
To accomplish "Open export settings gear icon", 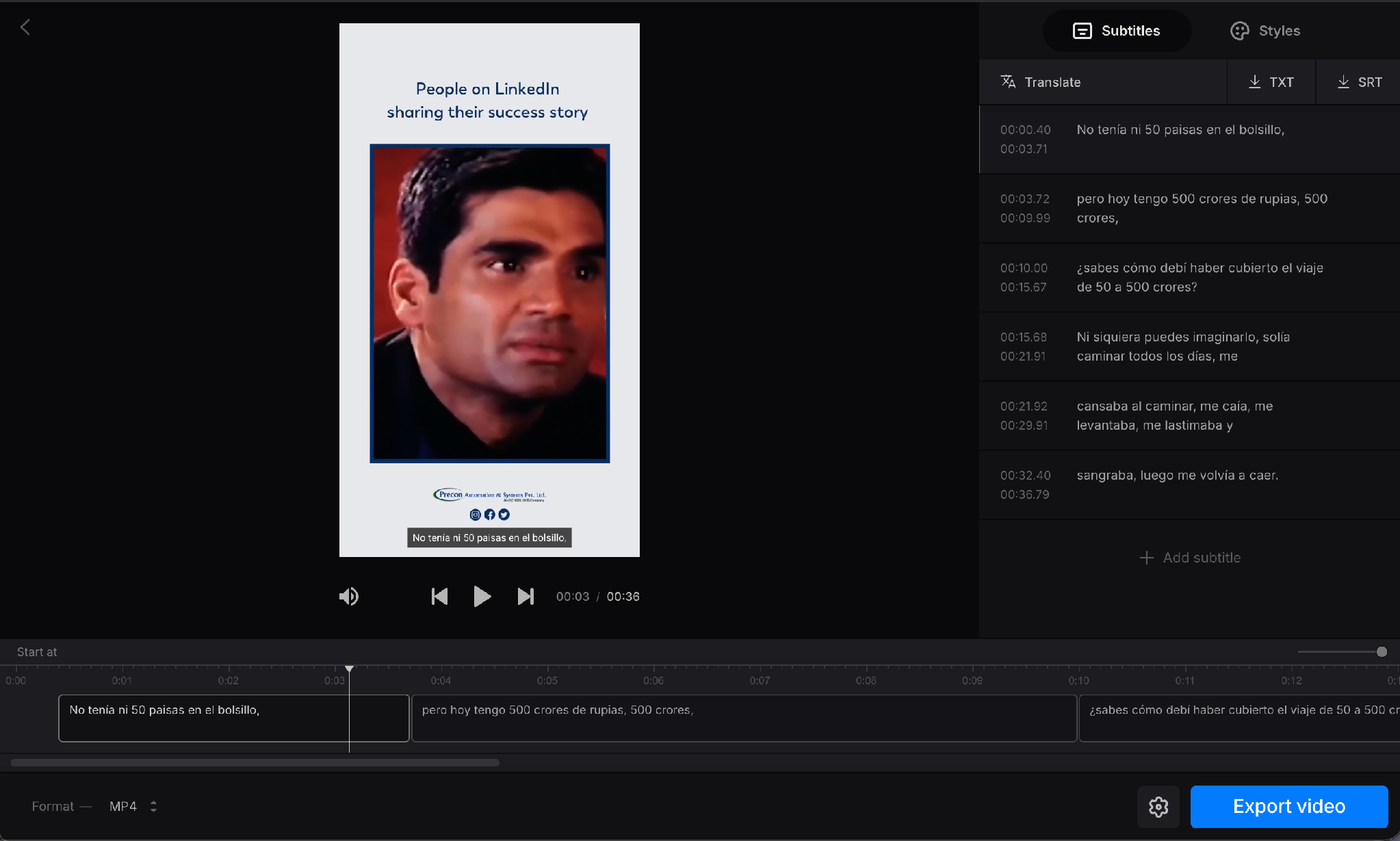I will 1158,807.
